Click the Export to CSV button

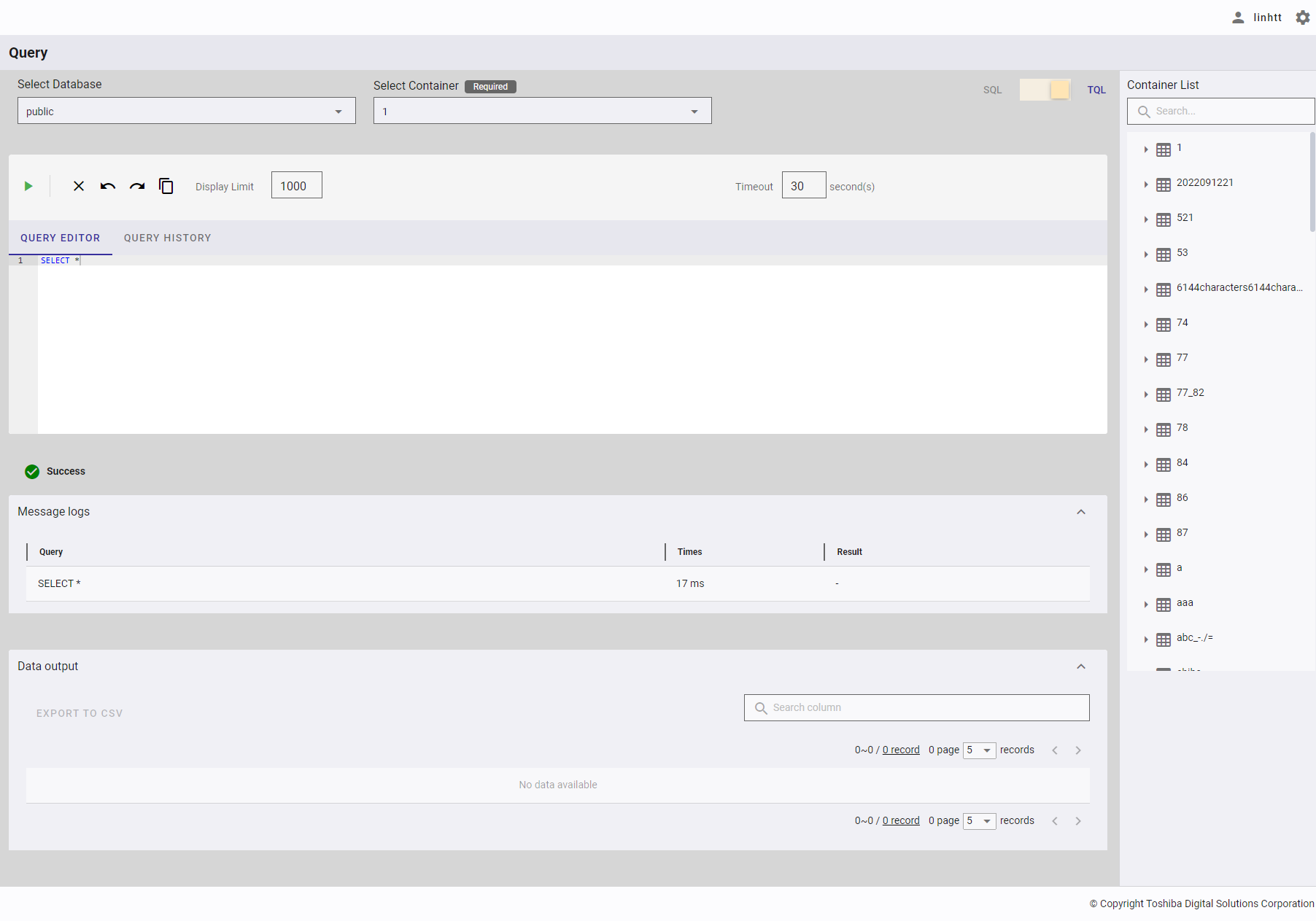[80, 713]
